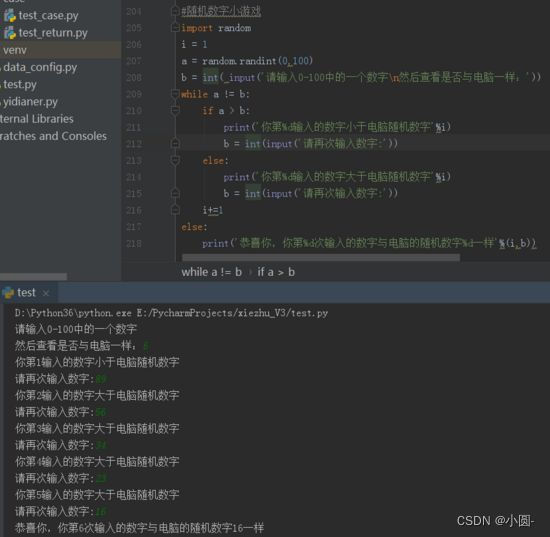Screen dimensions: 550x537
Task: Open test_case.py in the project tree
Action: pyautogui.click(x=48, y=16)
